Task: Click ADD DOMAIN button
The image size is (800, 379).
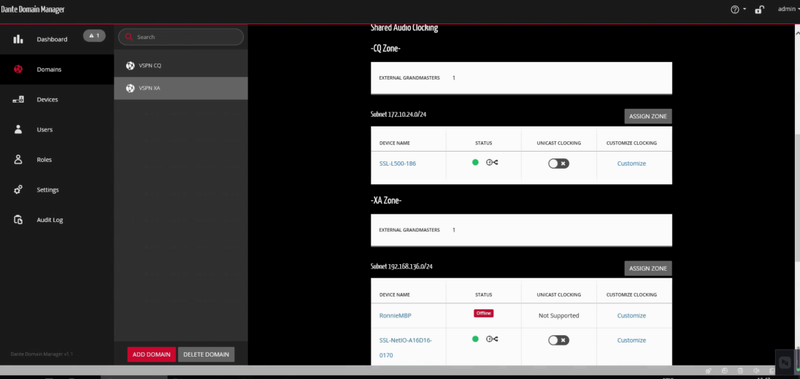Action: 152,355
